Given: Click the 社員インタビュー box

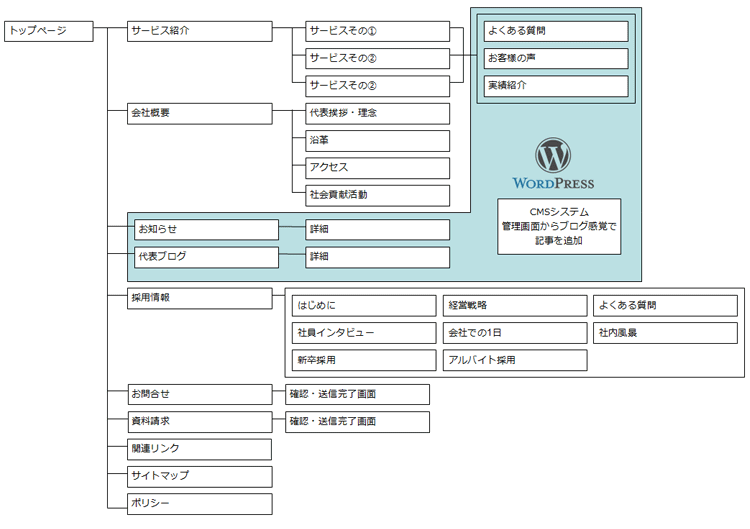Looking at the screenshot, I should pos(363,332).
